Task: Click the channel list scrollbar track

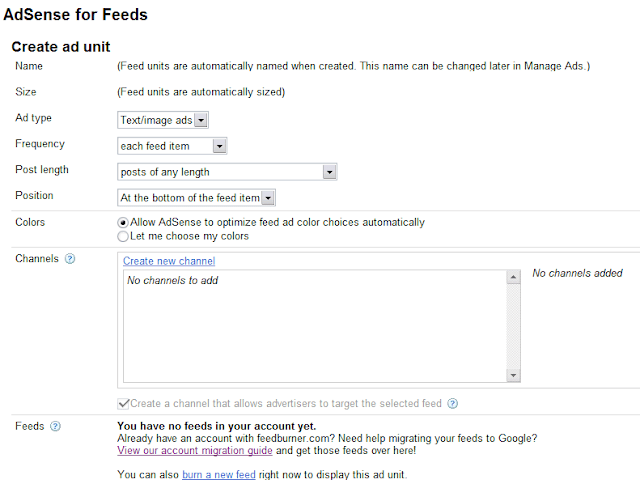Action: click(514, 326)
